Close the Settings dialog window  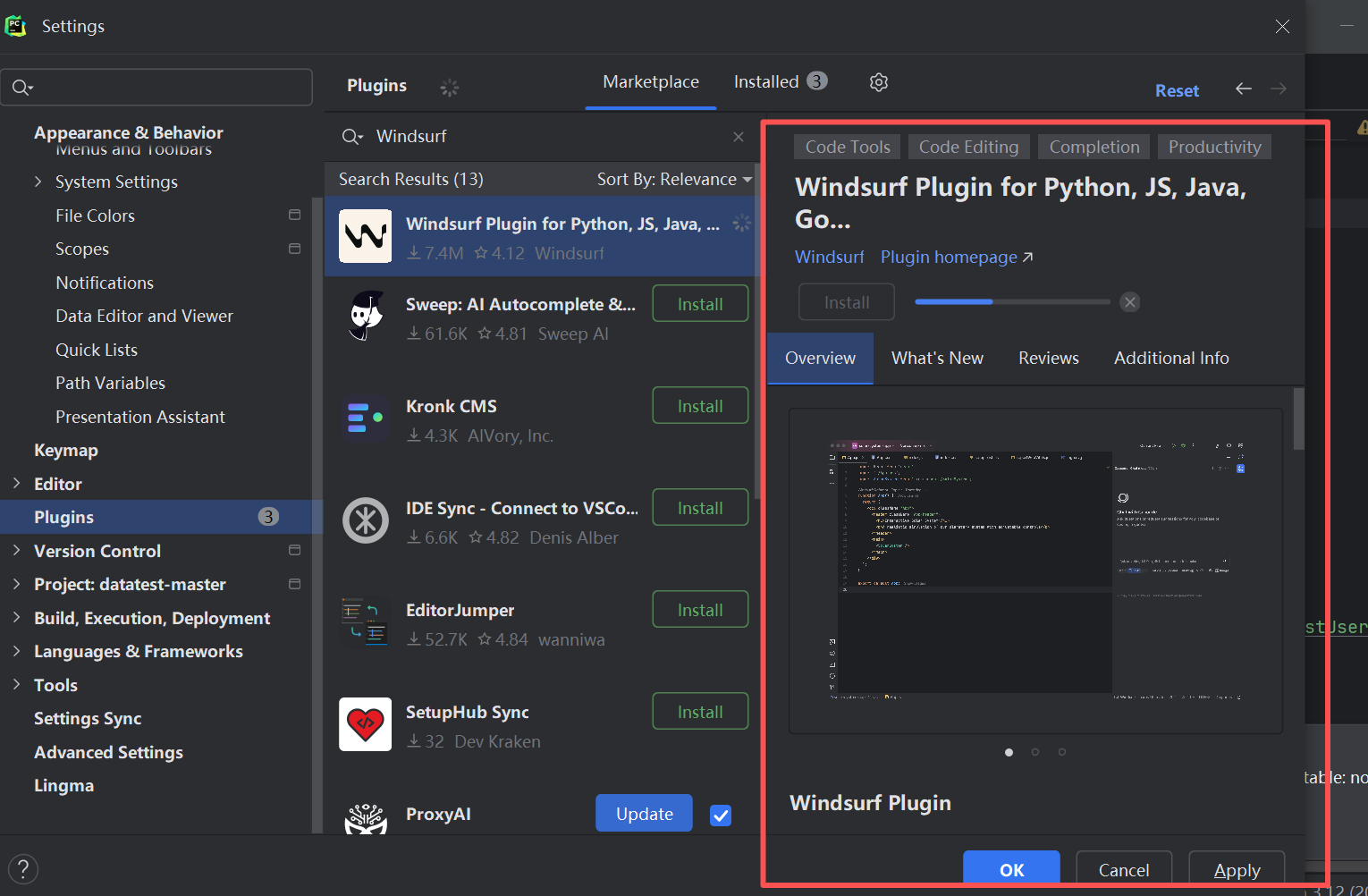point(1282,27)
